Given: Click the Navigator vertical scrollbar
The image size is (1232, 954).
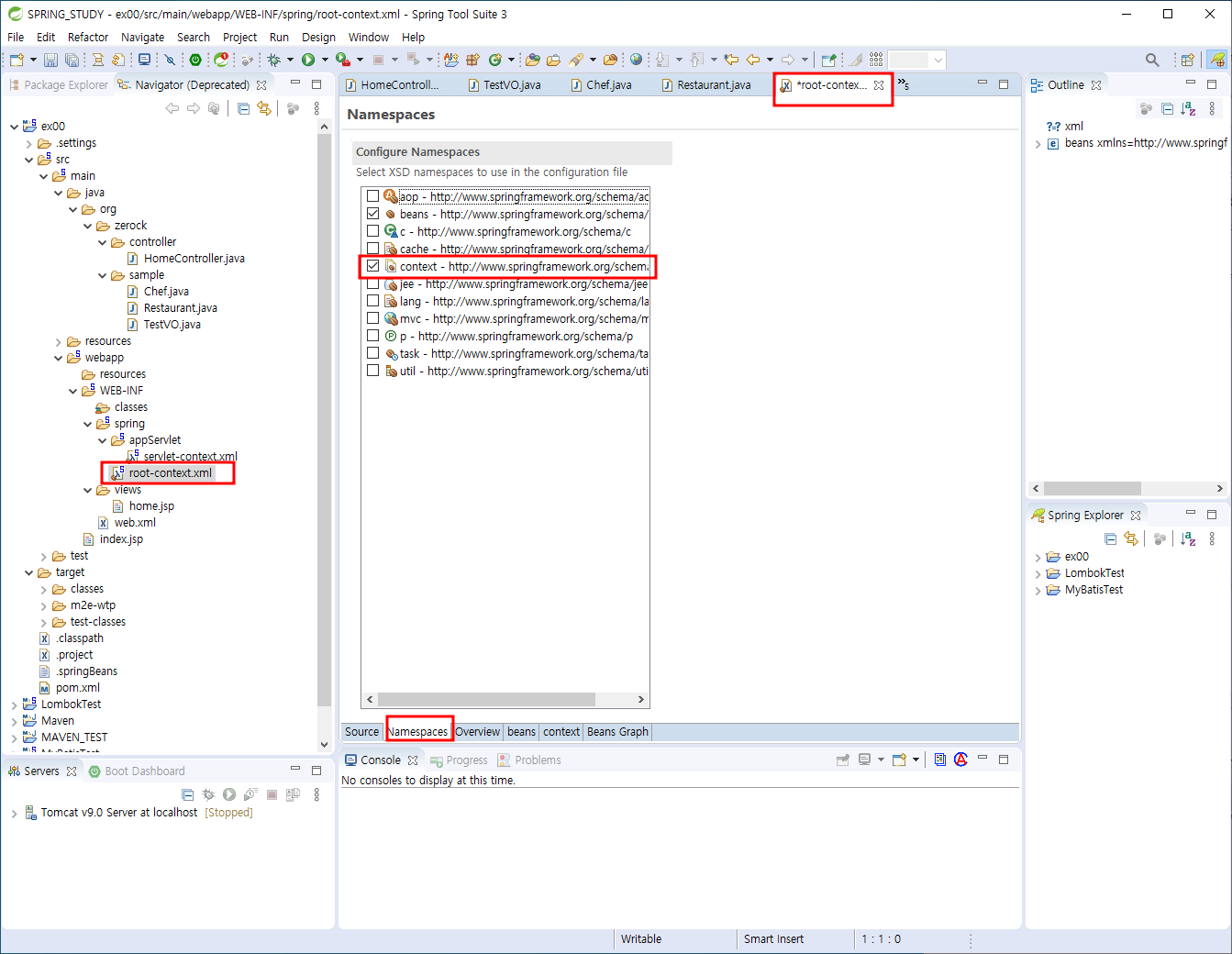Looking at the screenshot, I should pyautogui.click(x=324, y=422).
